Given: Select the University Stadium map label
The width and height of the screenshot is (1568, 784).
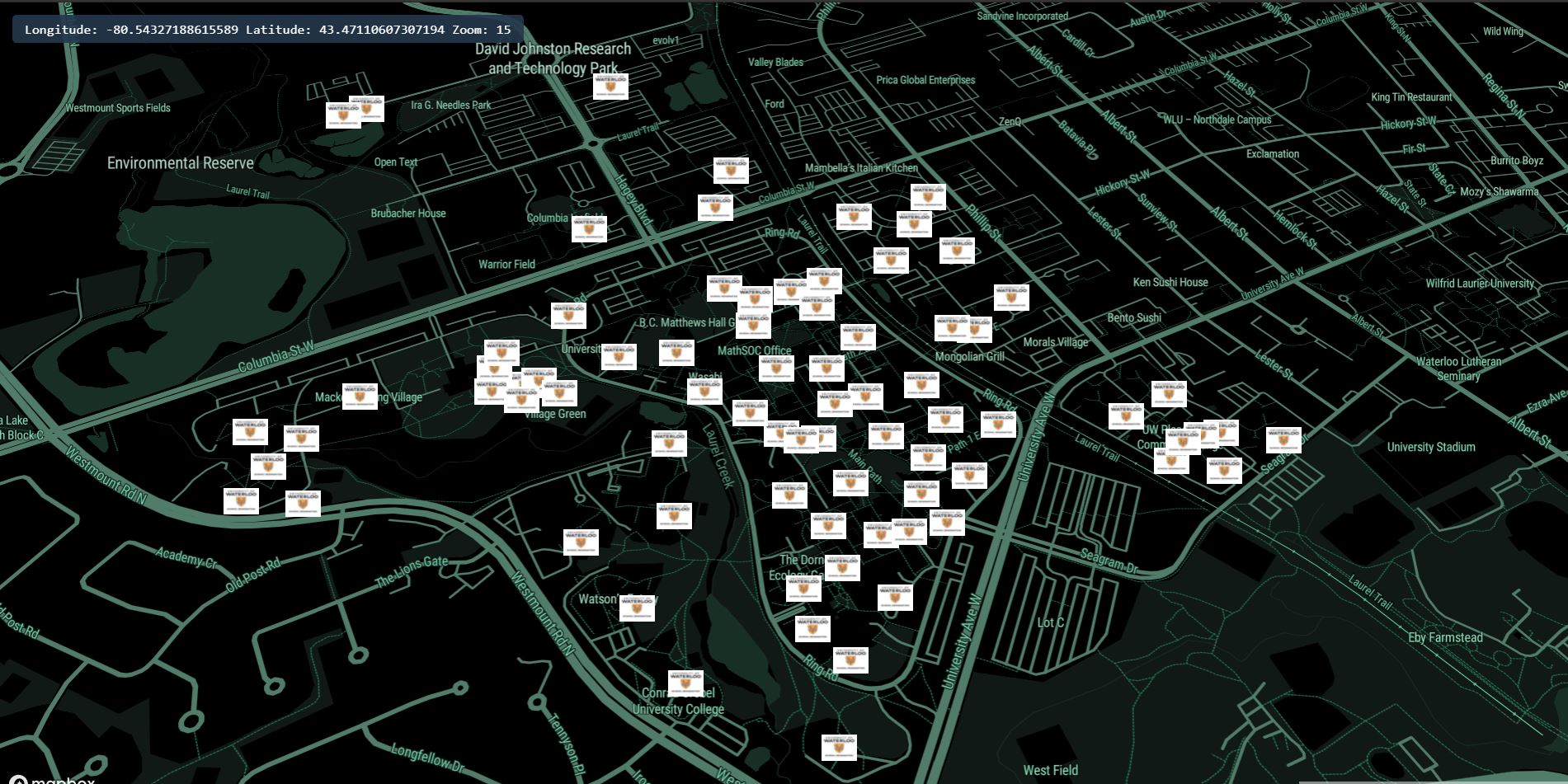Looking at the screenshot, I should [1431, 447].
